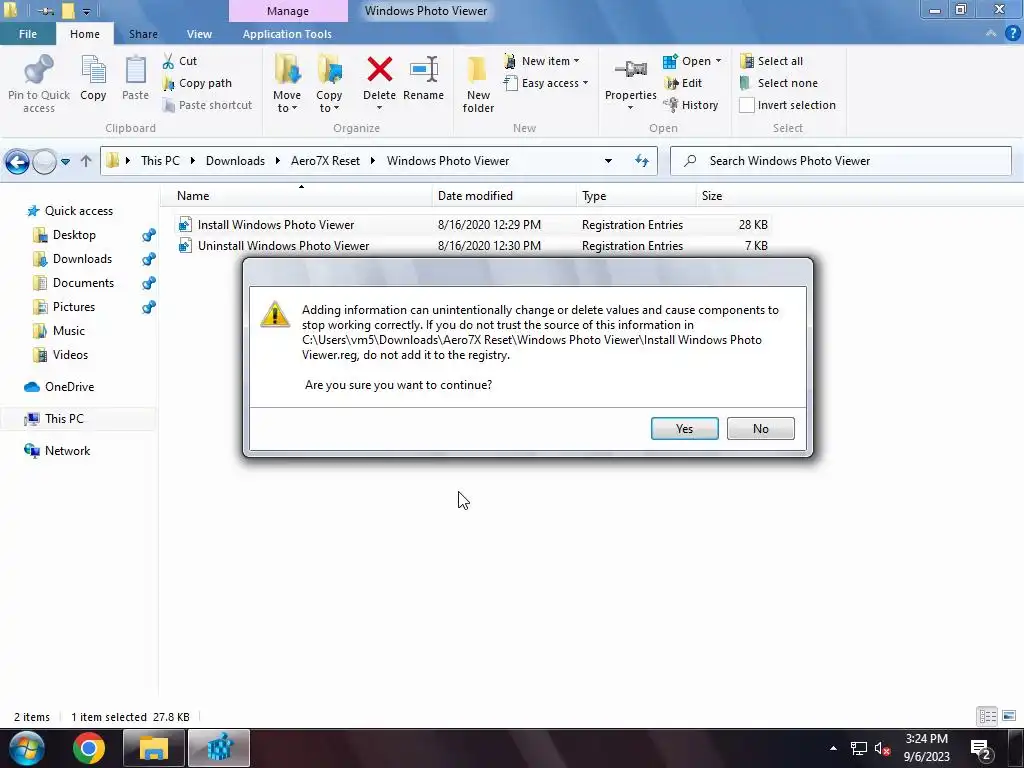The image size is (1024, 768).
Task: Click the Registry Editor taskbar icon
Action: tap(219, 748)
